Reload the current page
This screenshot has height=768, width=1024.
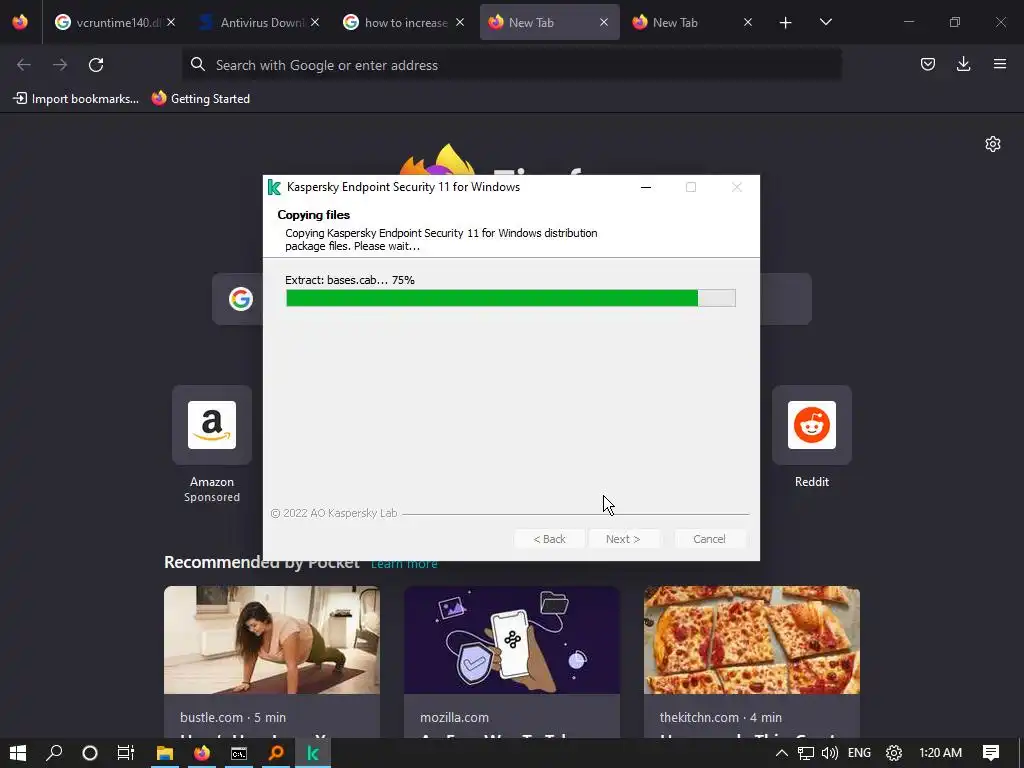pyautogui.click(x=96, y=65)
